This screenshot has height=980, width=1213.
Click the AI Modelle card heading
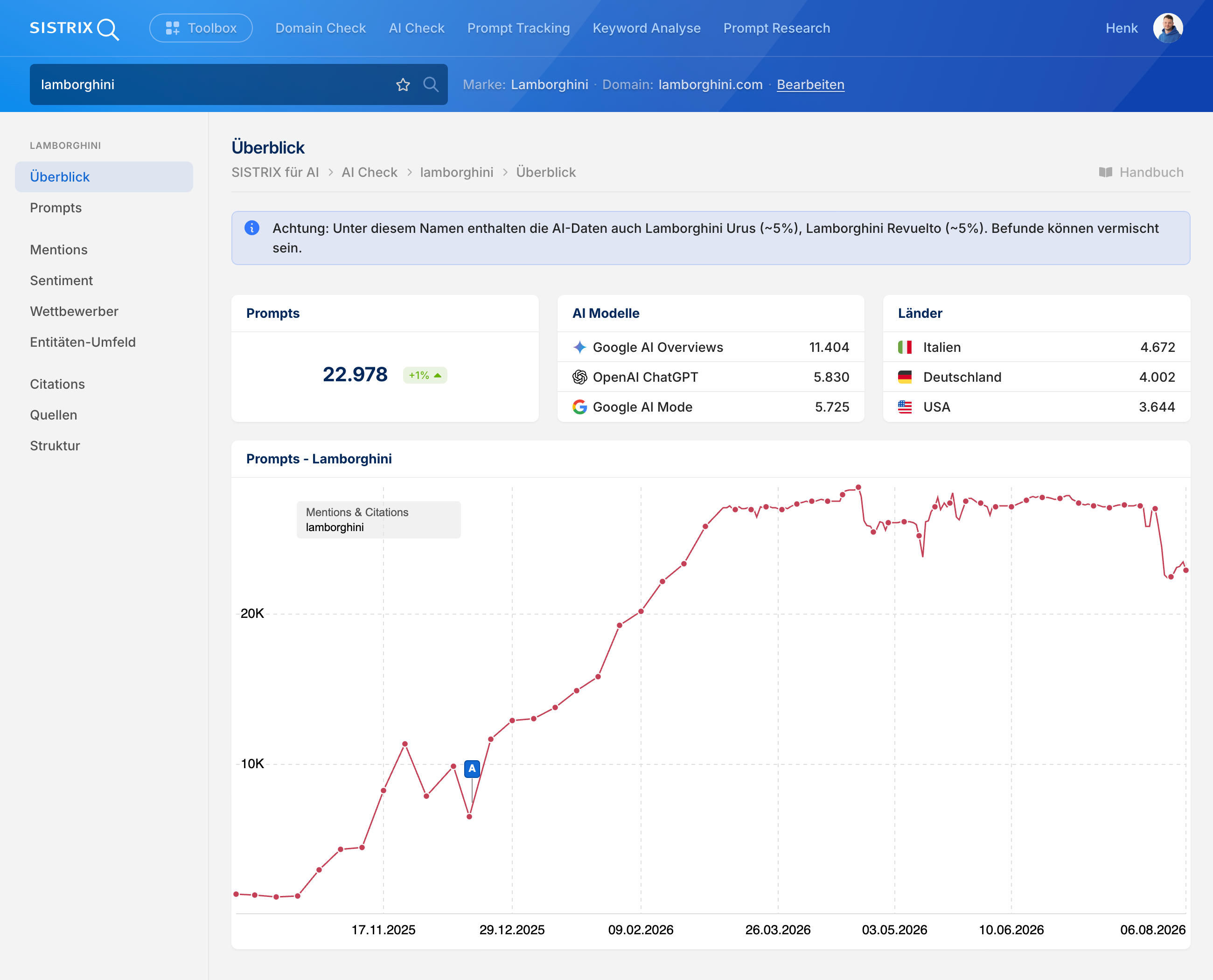coord(606,313)
